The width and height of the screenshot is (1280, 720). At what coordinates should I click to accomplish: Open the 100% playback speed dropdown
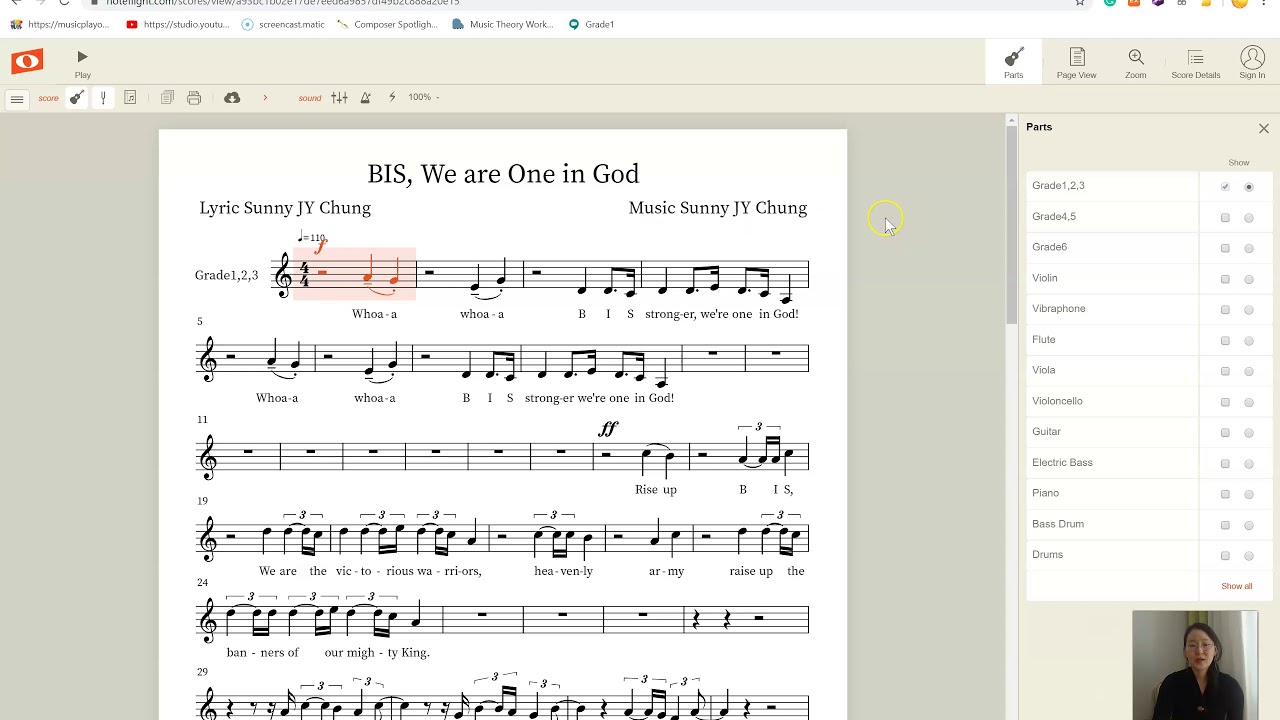(x=424, y=97)
